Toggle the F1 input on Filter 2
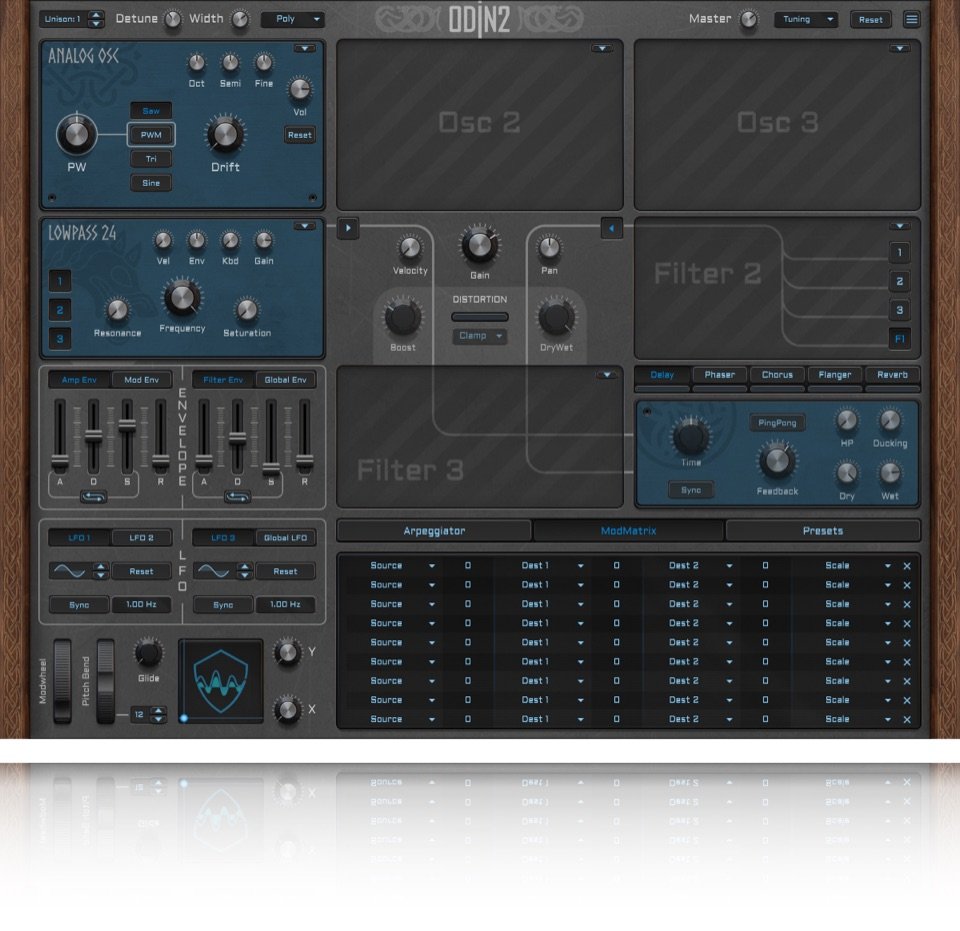The width and height of the screenshot is (960, 931). (899, 338)
